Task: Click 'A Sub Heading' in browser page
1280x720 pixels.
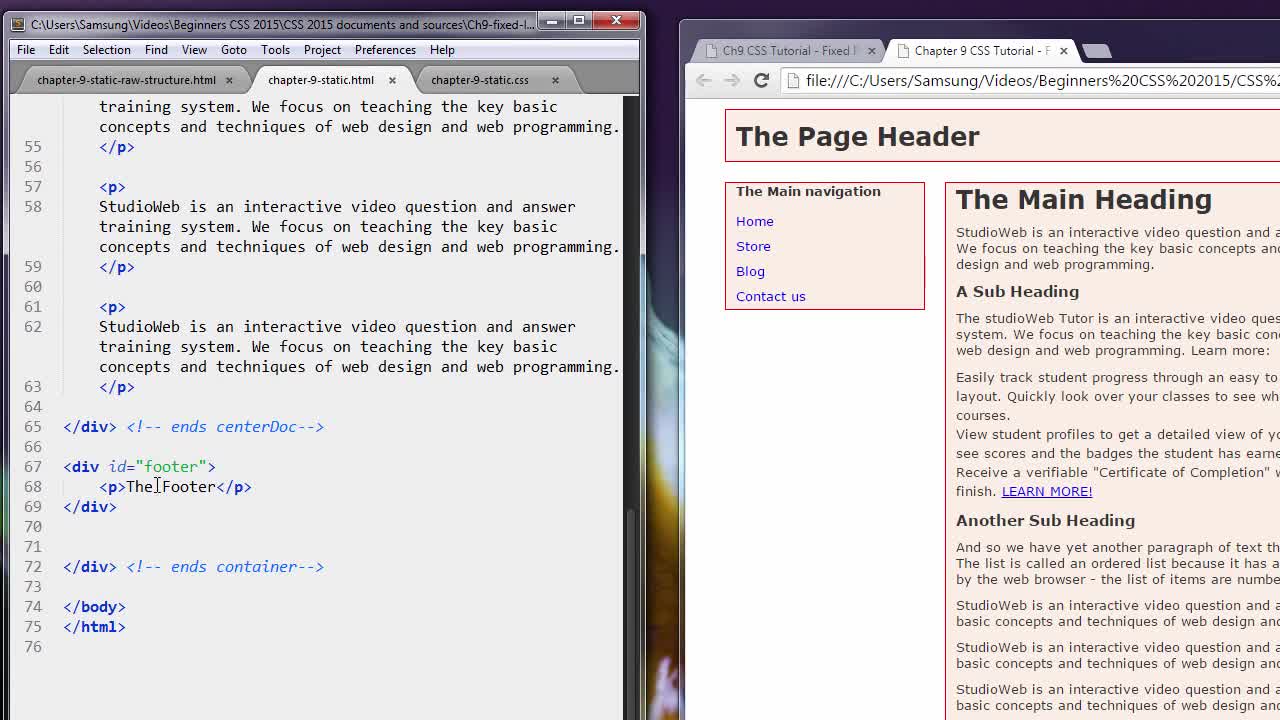Action: click(1017, 291)
